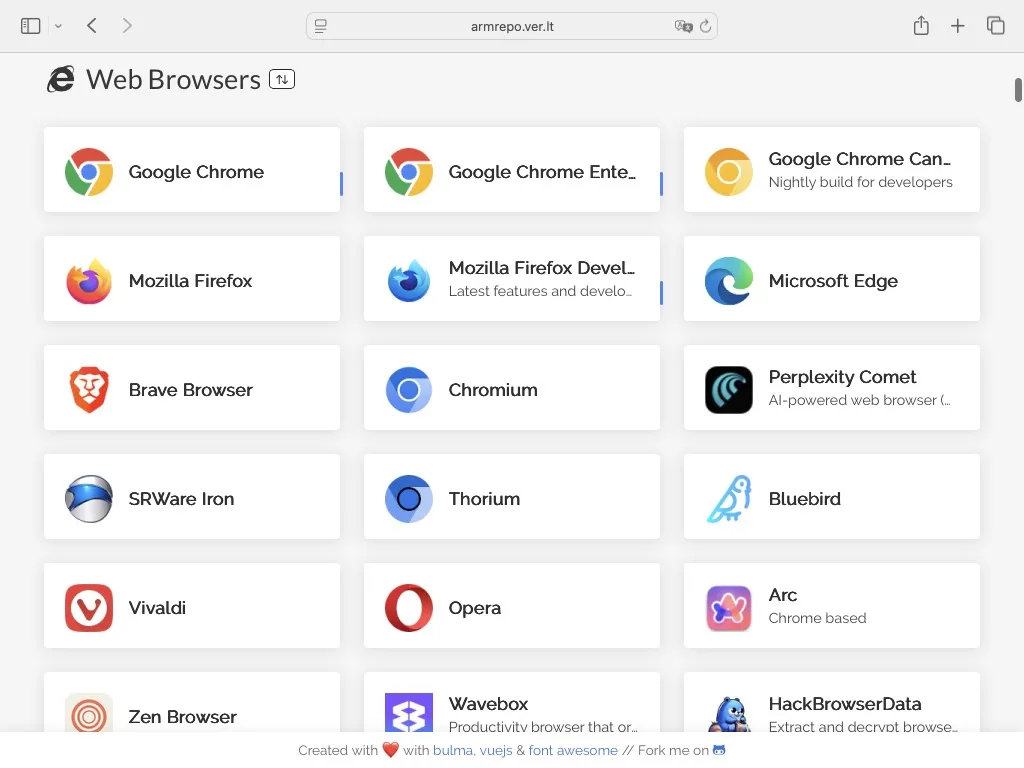Viewport: 1024px width, 768px height.
Task: Toggle sort order beside Web Browsers heading
Action: point(282,79)
